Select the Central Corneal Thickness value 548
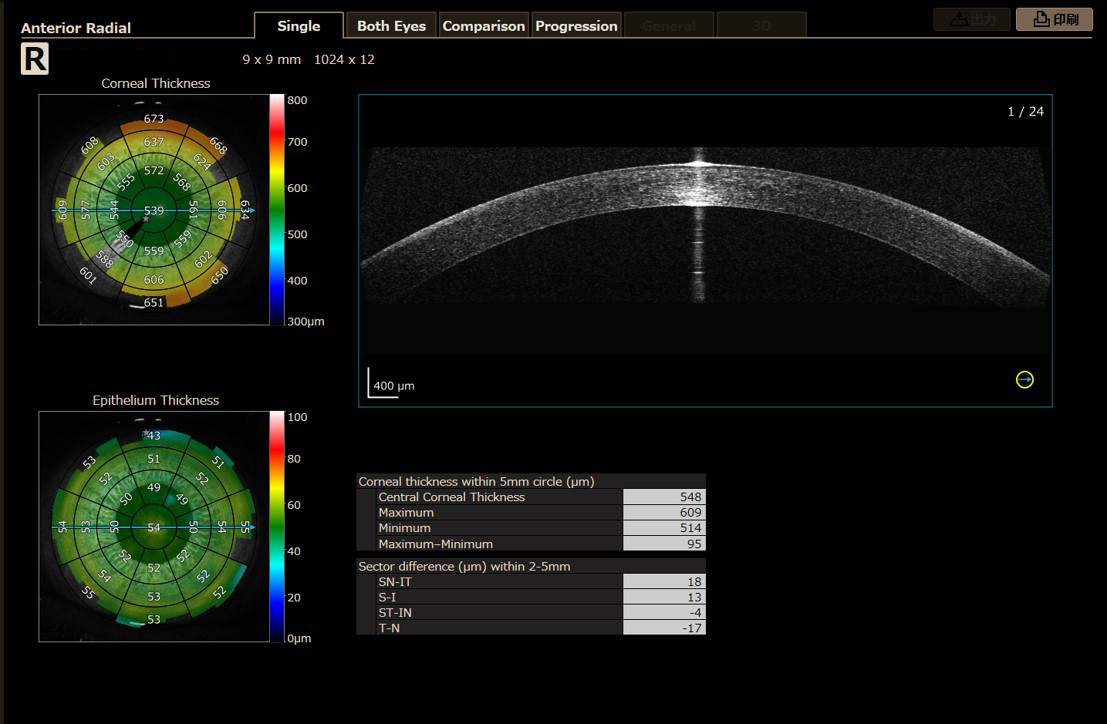 coord(664,497)
